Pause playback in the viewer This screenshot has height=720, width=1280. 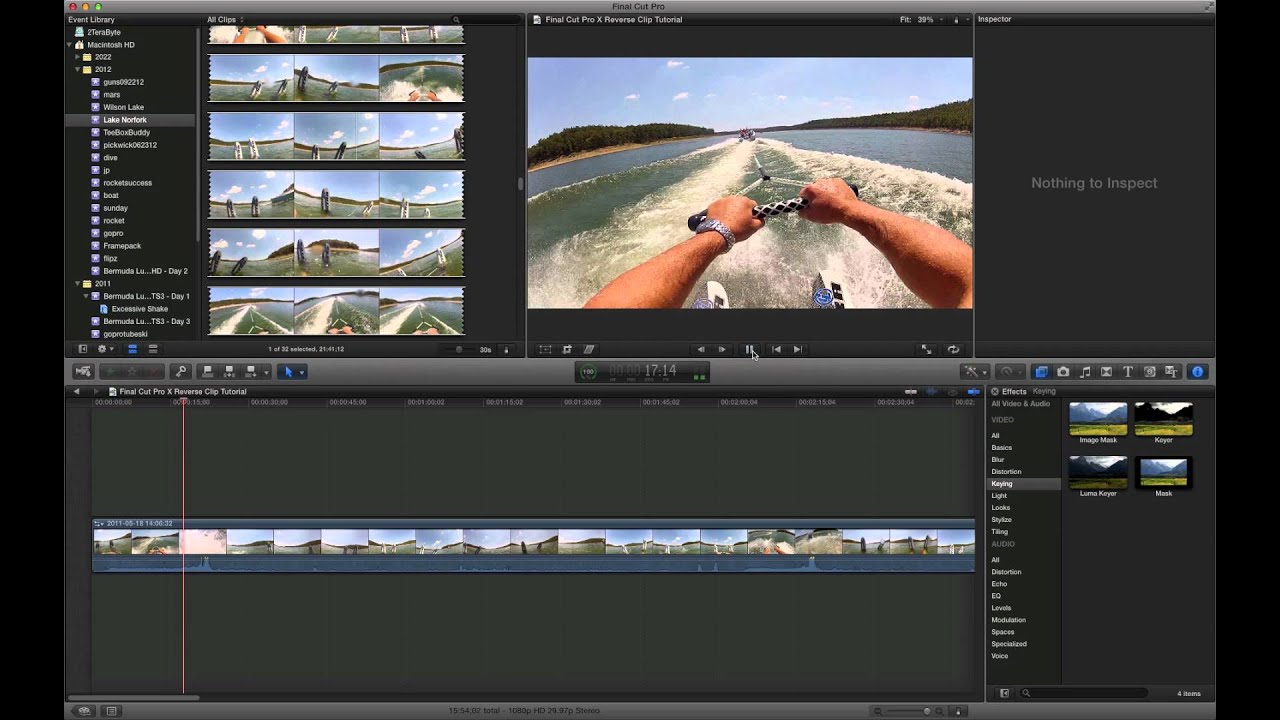coord(749,349)
